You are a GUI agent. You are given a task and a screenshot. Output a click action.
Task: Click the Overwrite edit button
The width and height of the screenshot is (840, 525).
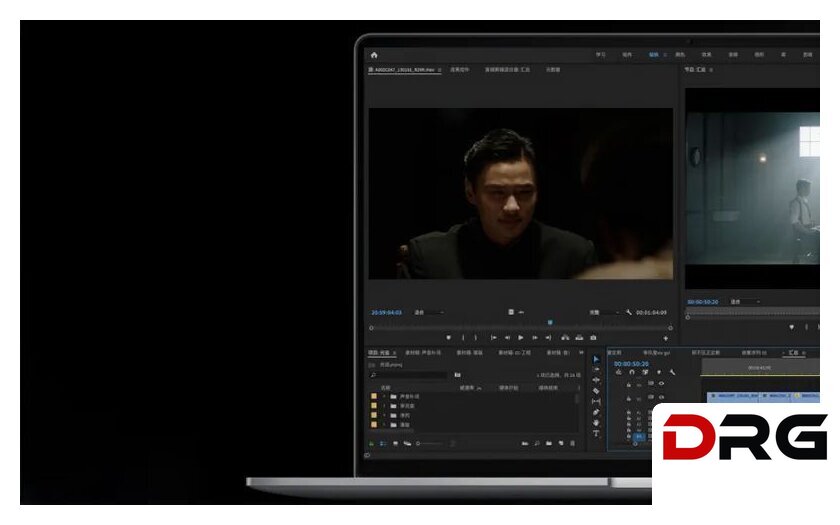(x=579, y=338)
